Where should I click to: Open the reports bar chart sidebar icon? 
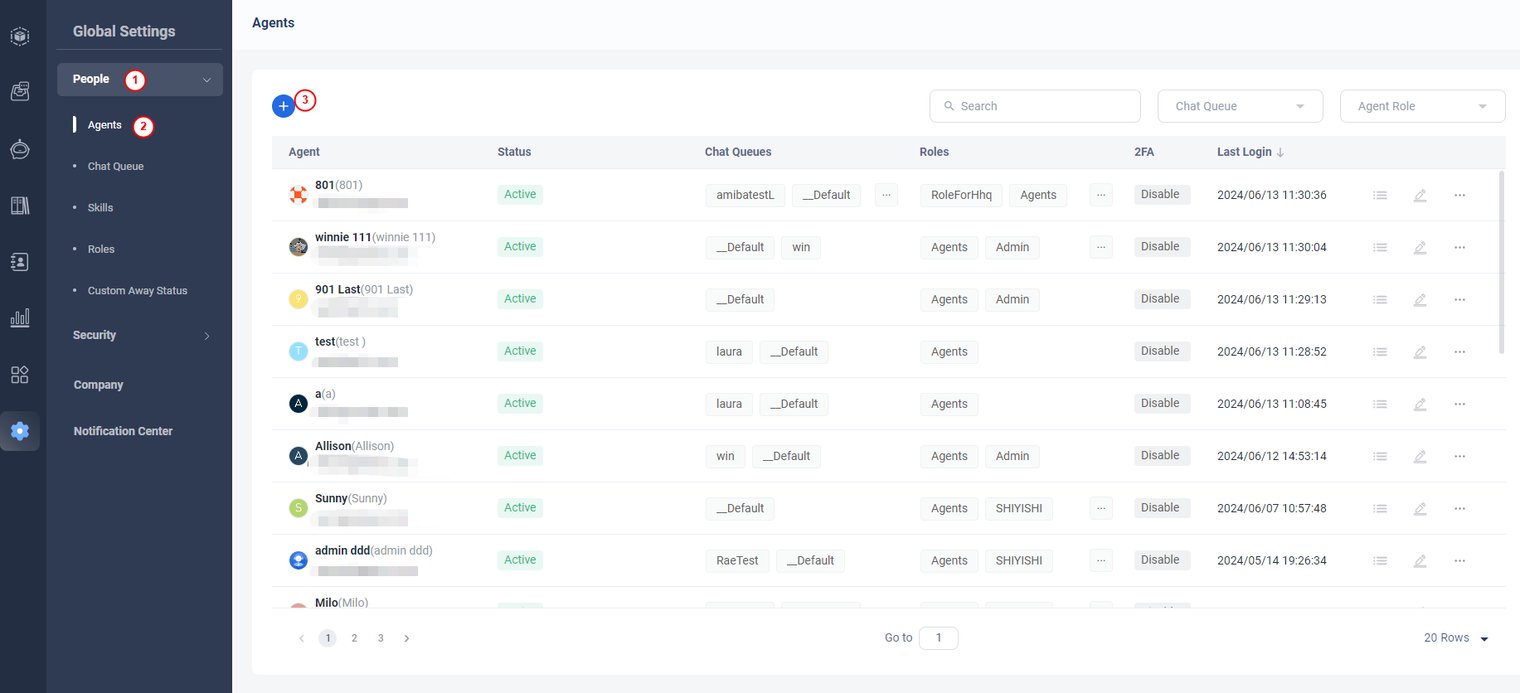(20, 318)
